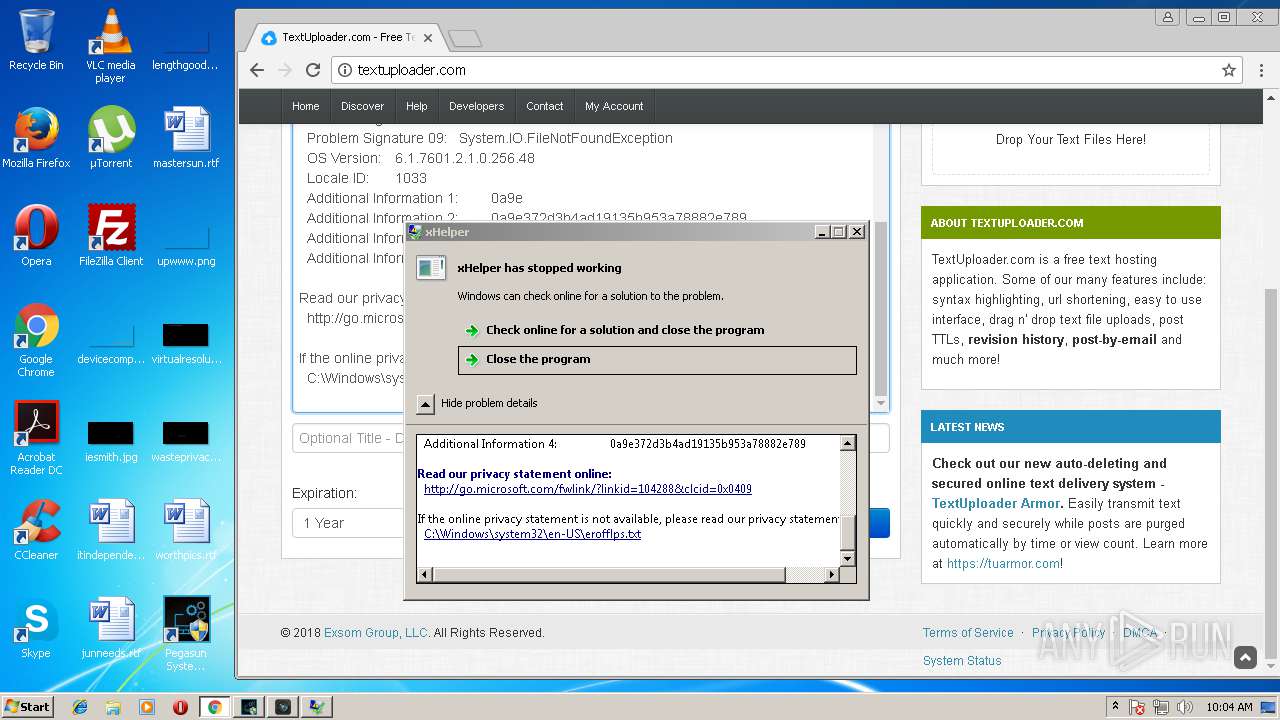Open a new Chrome tab
The height and width of the screenshot is (720, 1280).
[x=465, y=39]
